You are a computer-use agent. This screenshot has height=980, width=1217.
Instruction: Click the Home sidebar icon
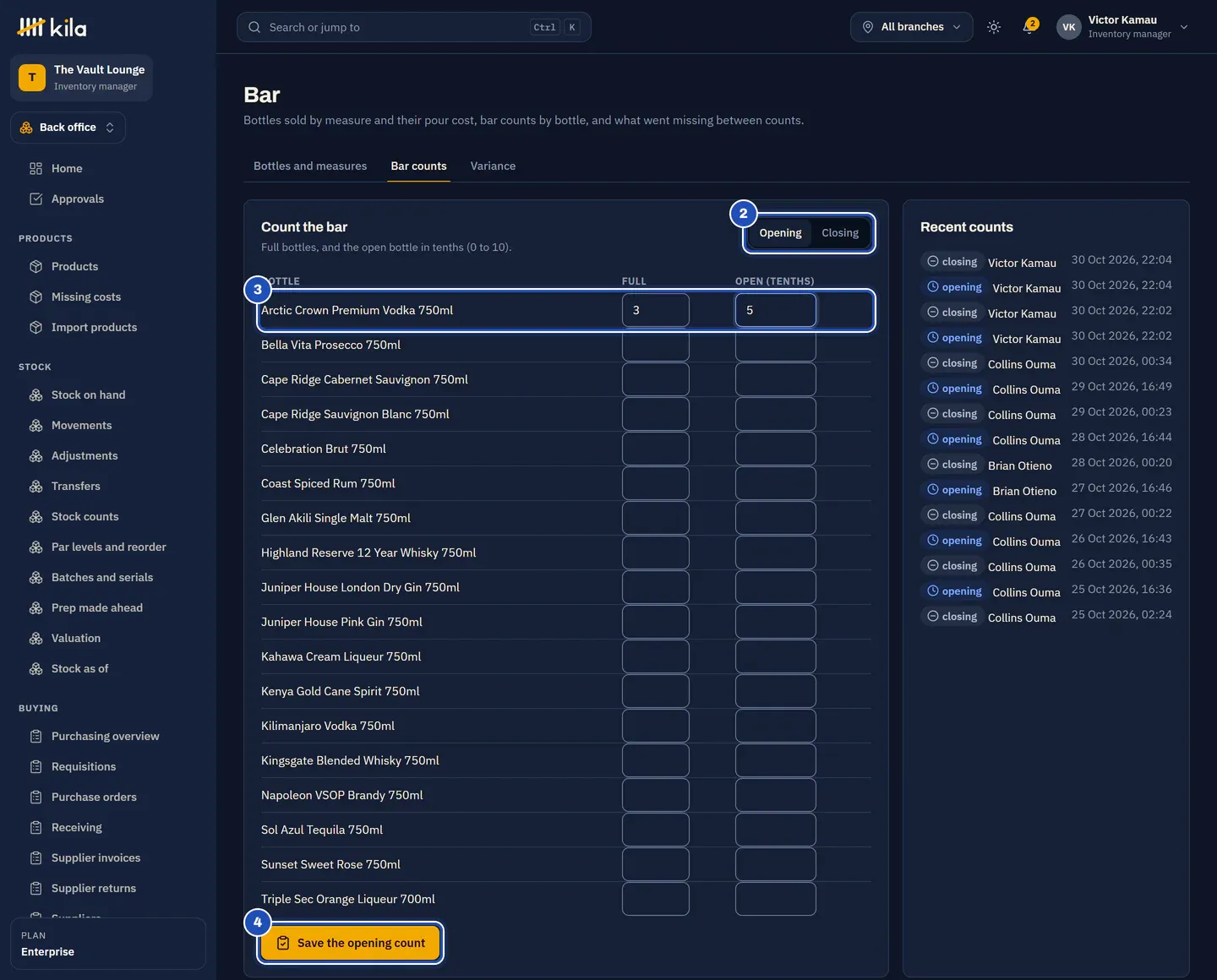tap(35, 168)
